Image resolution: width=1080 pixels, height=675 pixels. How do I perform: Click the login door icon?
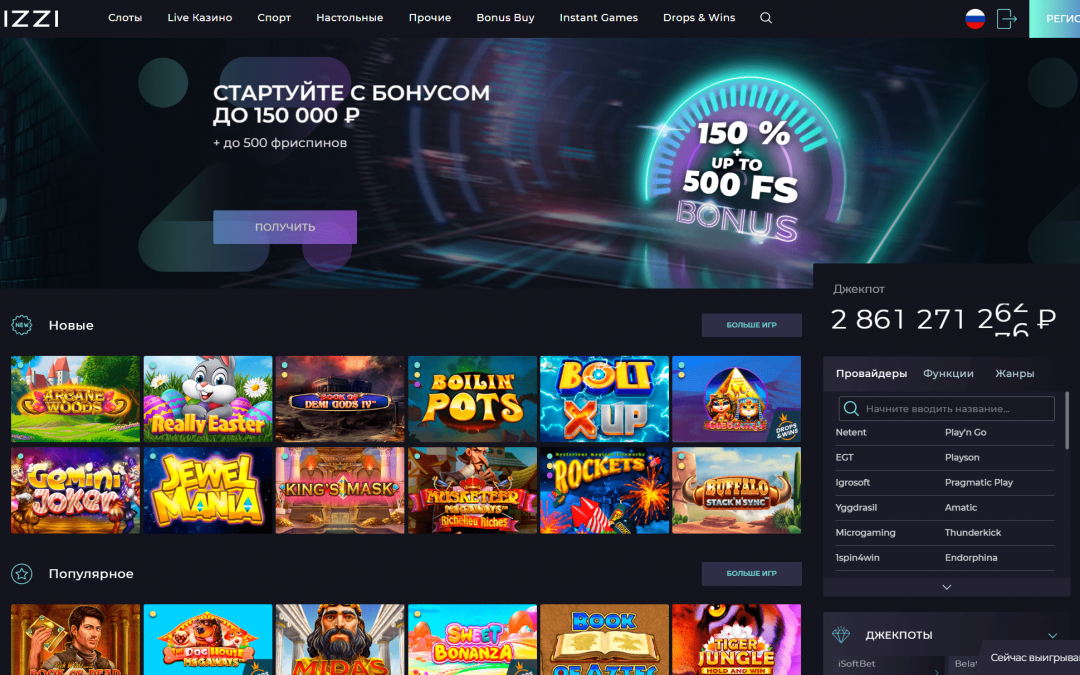[1006, 19]
